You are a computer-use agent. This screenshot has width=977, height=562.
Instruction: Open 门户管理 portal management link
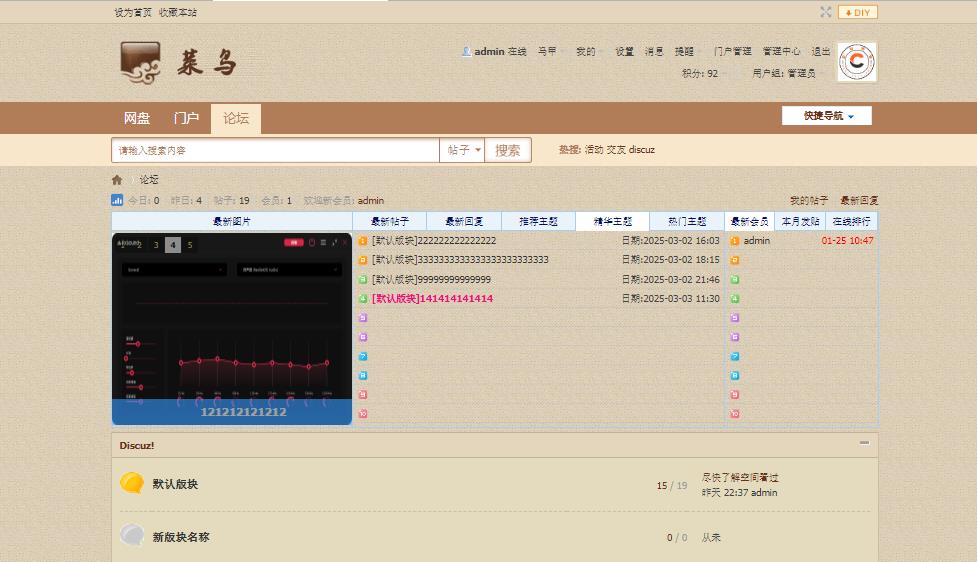(x=733, y=52)
